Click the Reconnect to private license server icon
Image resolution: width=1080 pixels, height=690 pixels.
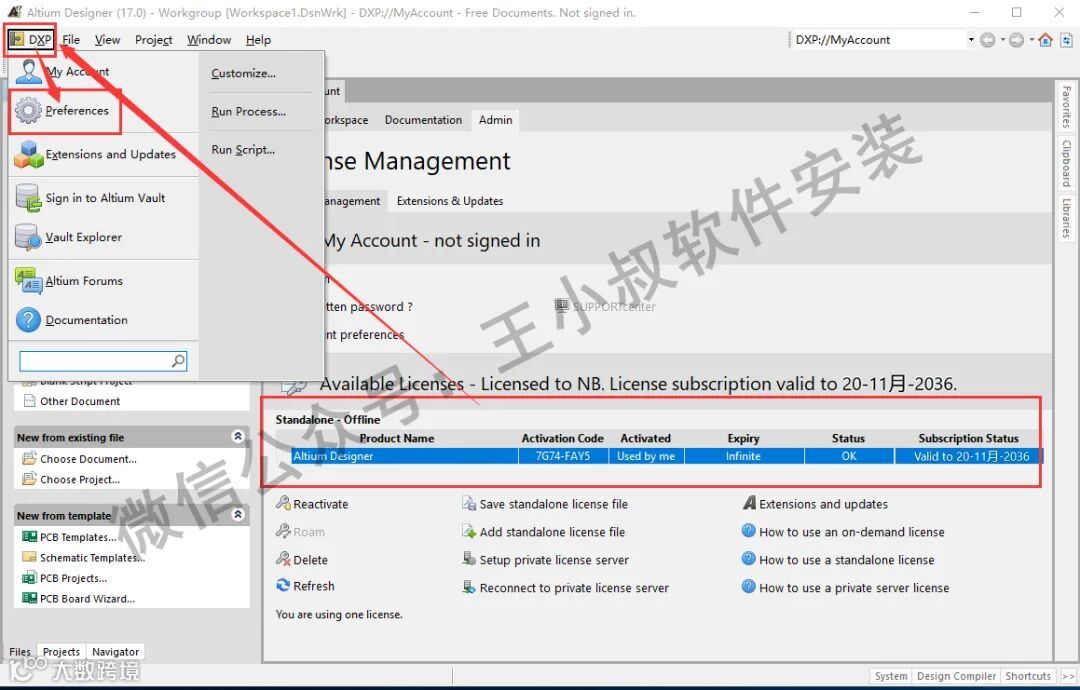[x=469, y=587]
